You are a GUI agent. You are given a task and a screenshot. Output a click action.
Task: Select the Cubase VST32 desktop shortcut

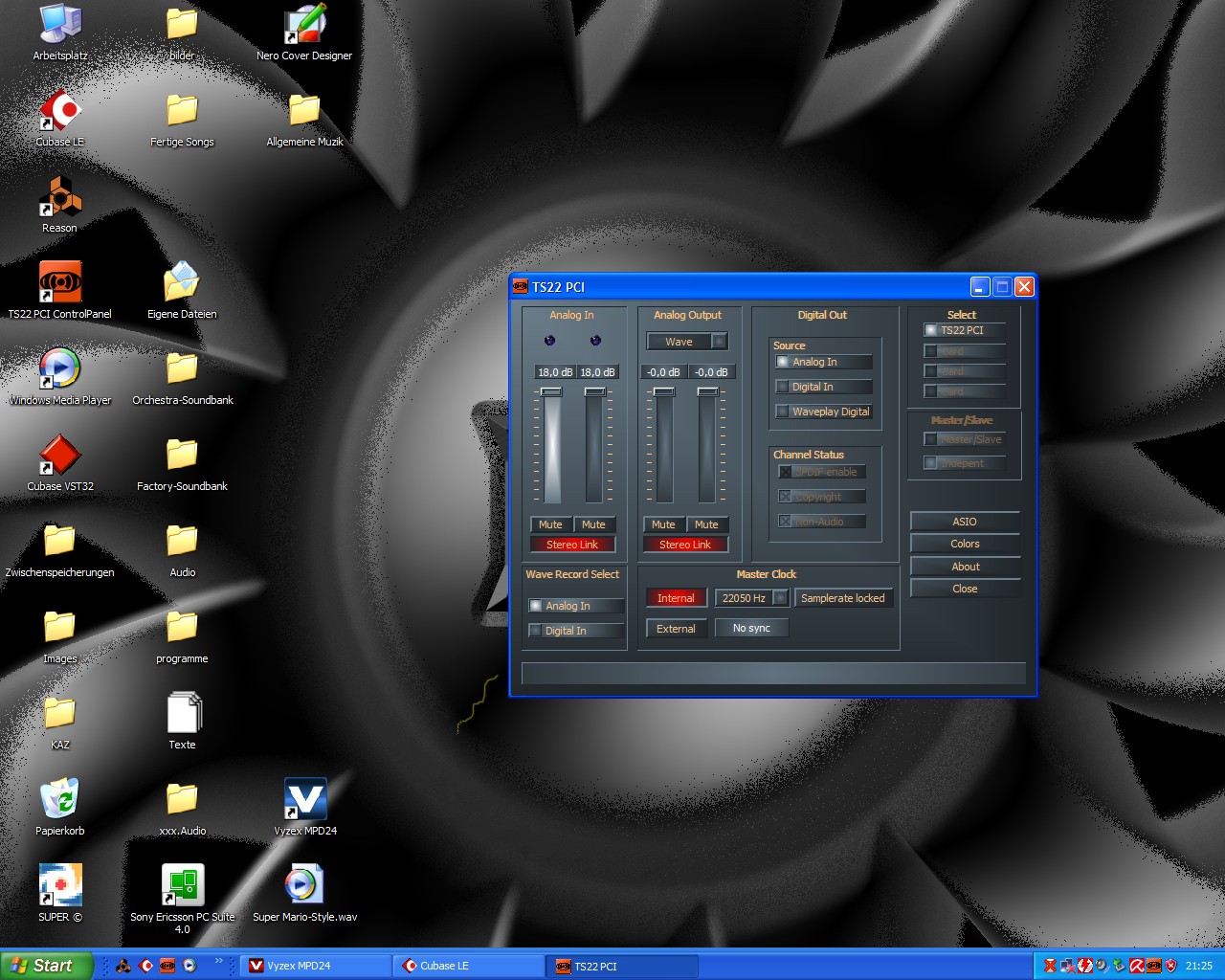click(x=59, y=463)
